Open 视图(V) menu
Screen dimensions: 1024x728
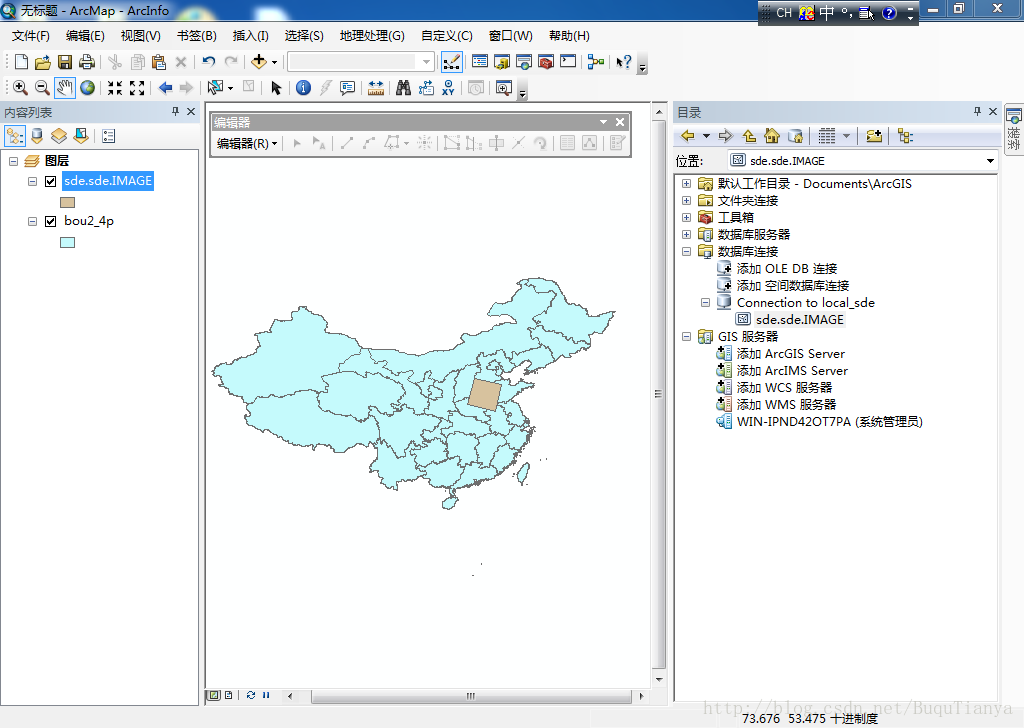pos(140,36)
